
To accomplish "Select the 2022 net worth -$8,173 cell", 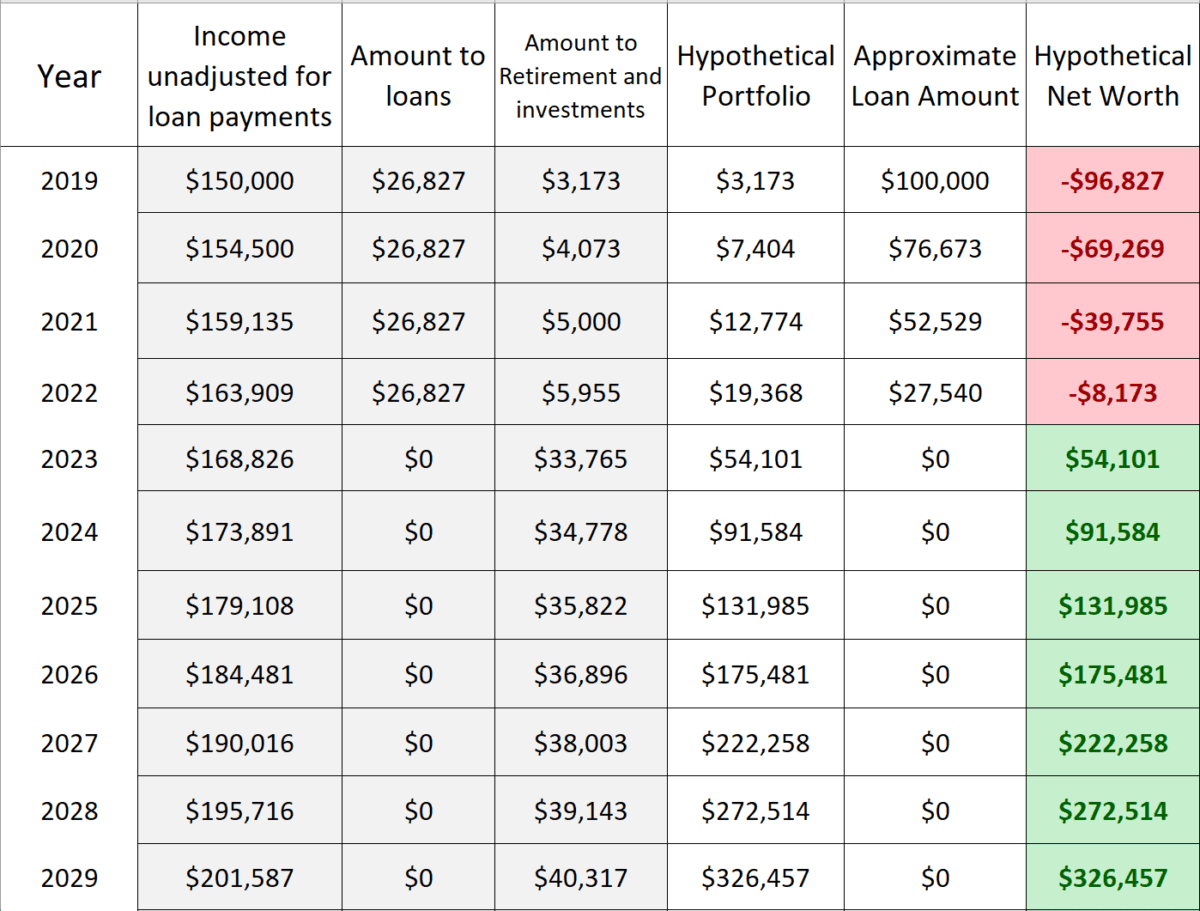I will tap(1113, 392).
